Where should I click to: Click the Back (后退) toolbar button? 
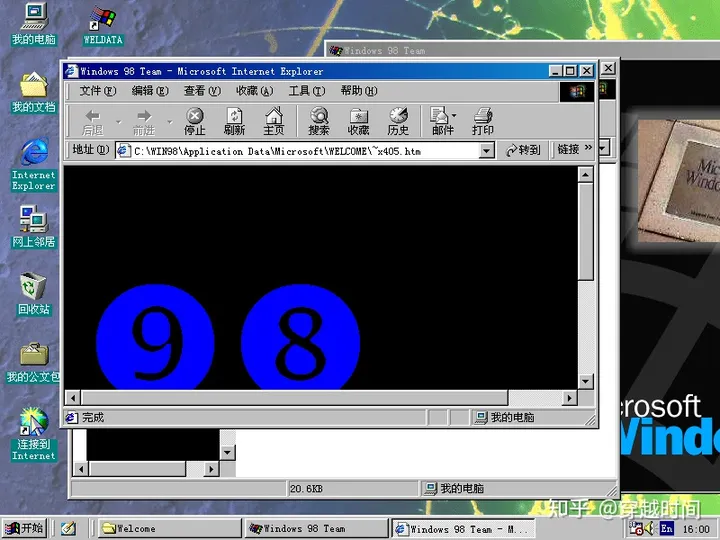[93, 122]
